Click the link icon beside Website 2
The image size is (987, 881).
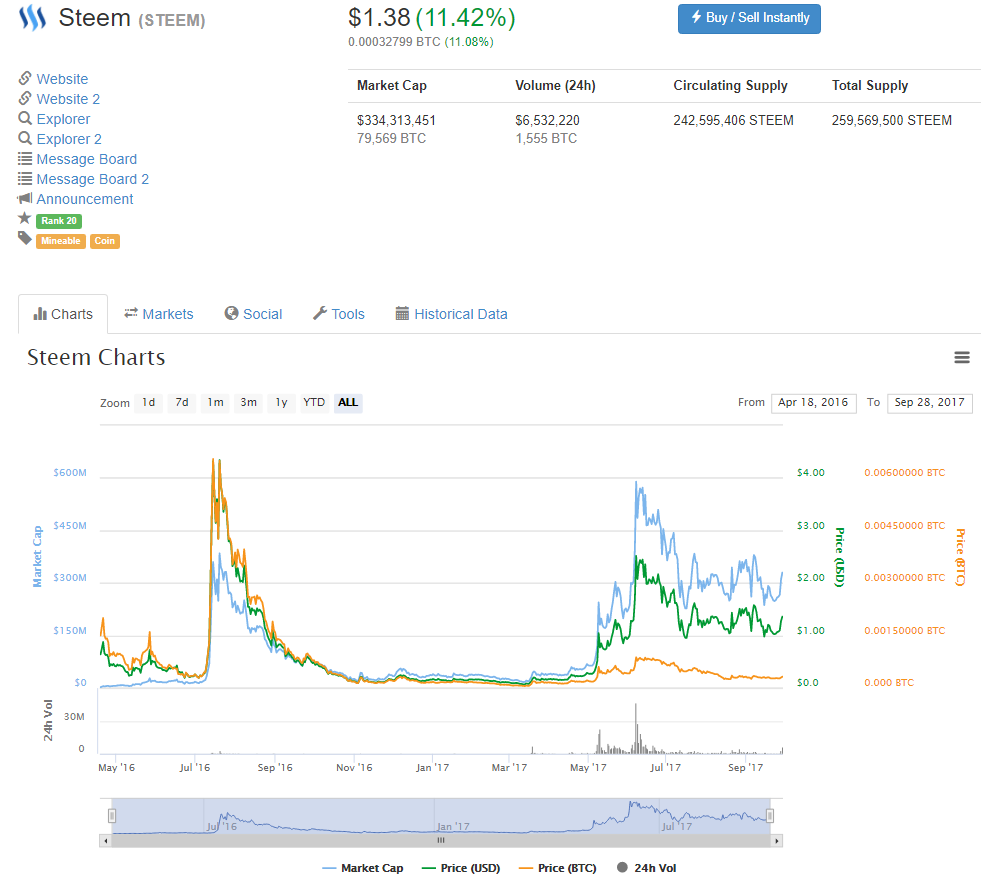[25, 98]
